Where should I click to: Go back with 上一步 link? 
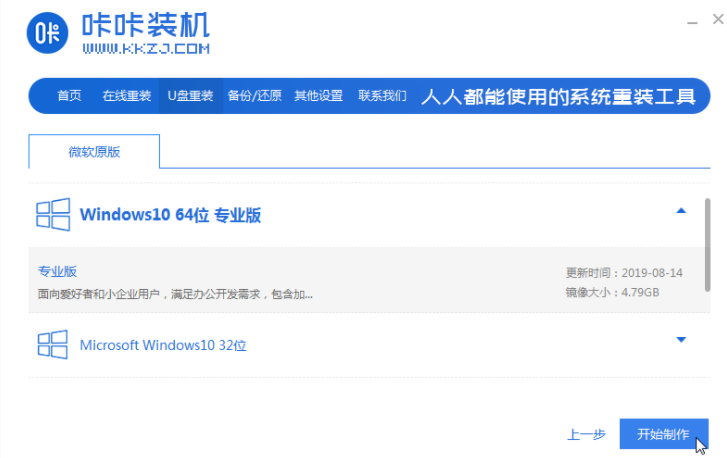[x=587, y=434]
